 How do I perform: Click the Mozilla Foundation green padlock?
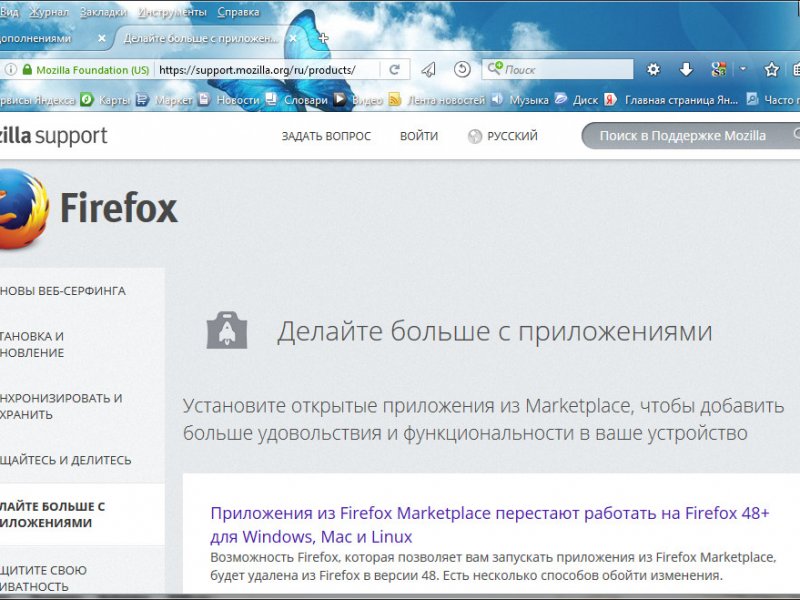pyautogui.click(x=27, y=69)
